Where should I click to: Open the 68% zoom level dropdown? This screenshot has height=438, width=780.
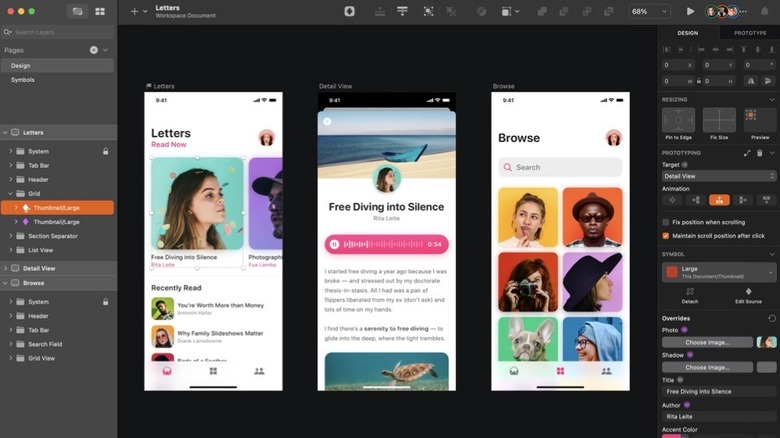tap(649, 11)
